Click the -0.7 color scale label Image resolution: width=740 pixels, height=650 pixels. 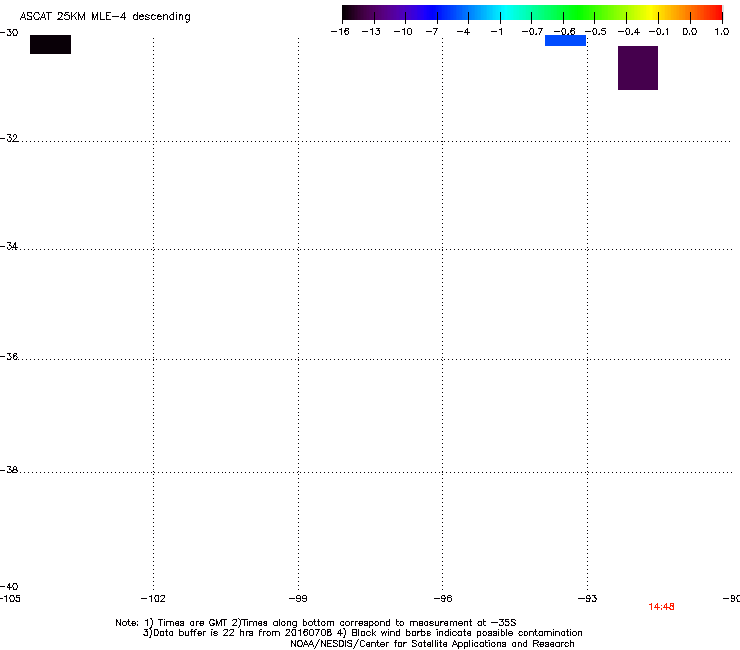pos(532,32)
